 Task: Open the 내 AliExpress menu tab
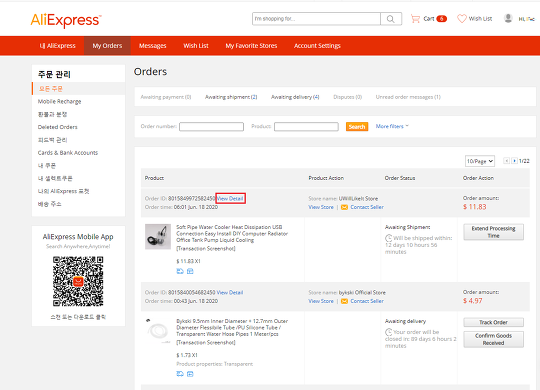58,45
